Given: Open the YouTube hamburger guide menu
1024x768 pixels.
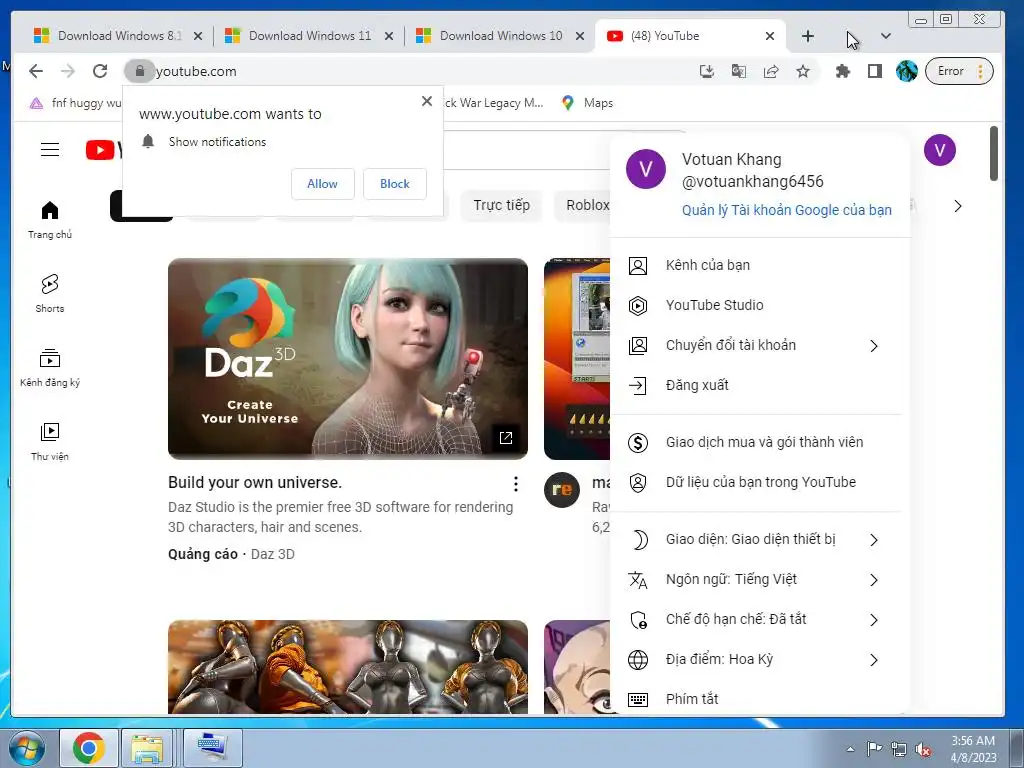Looking at the screenshot, I should click(x=50, y=150).
